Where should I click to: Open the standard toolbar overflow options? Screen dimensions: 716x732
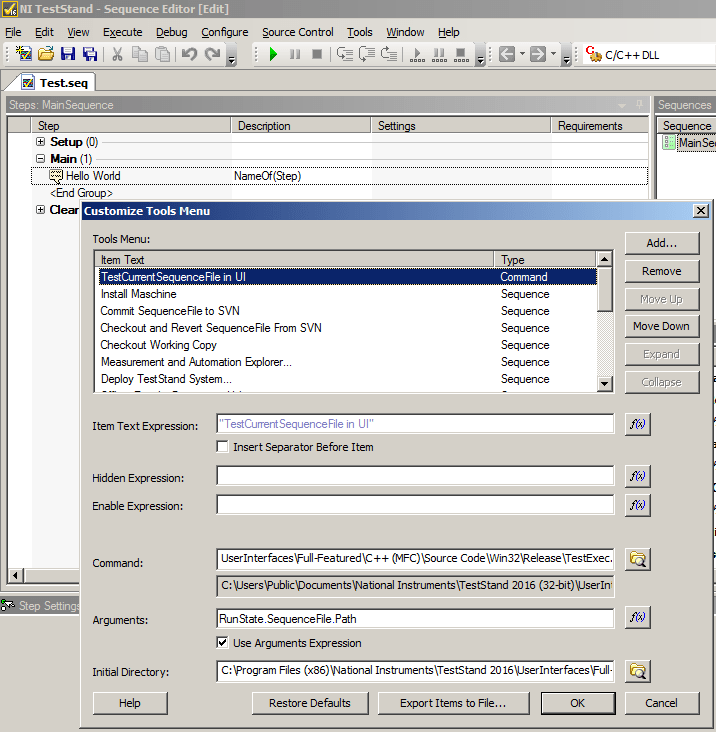(x=231, y=55)
